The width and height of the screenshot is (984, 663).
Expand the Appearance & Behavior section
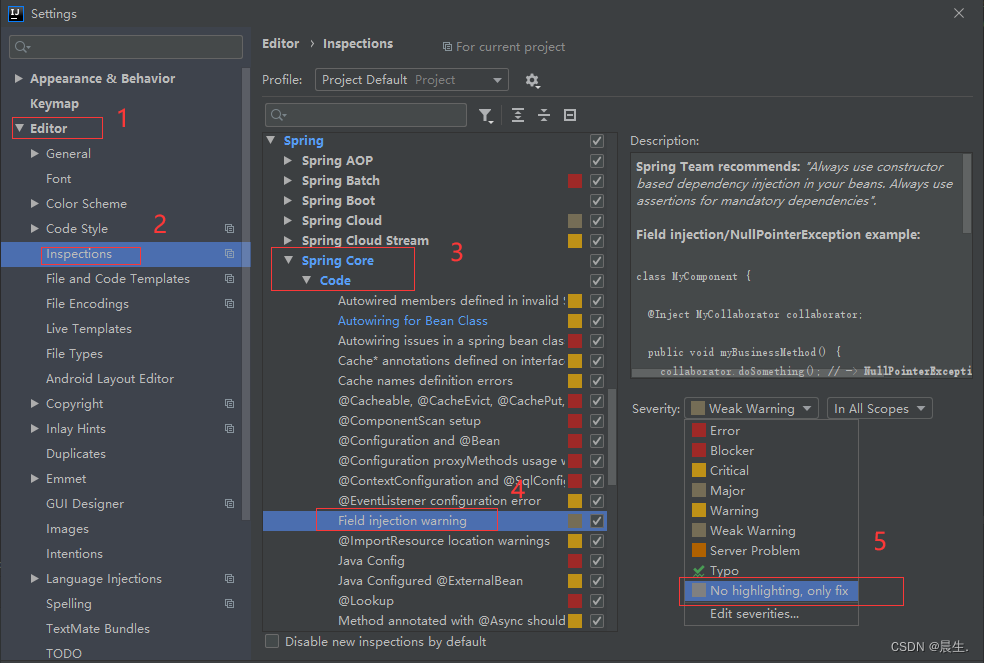tap(19, 78)
